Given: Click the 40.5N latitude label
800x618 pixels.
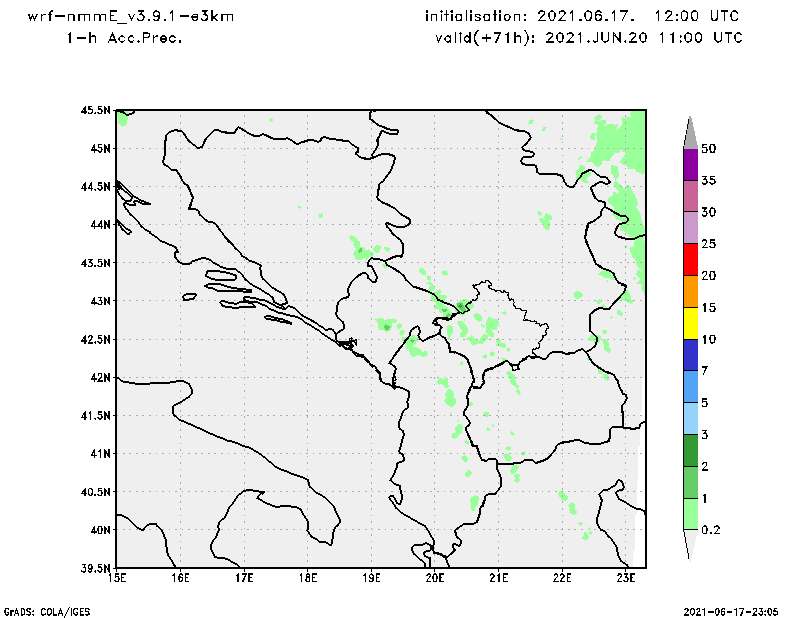Looking at the screenshot, I should click(x=95, y=492).
